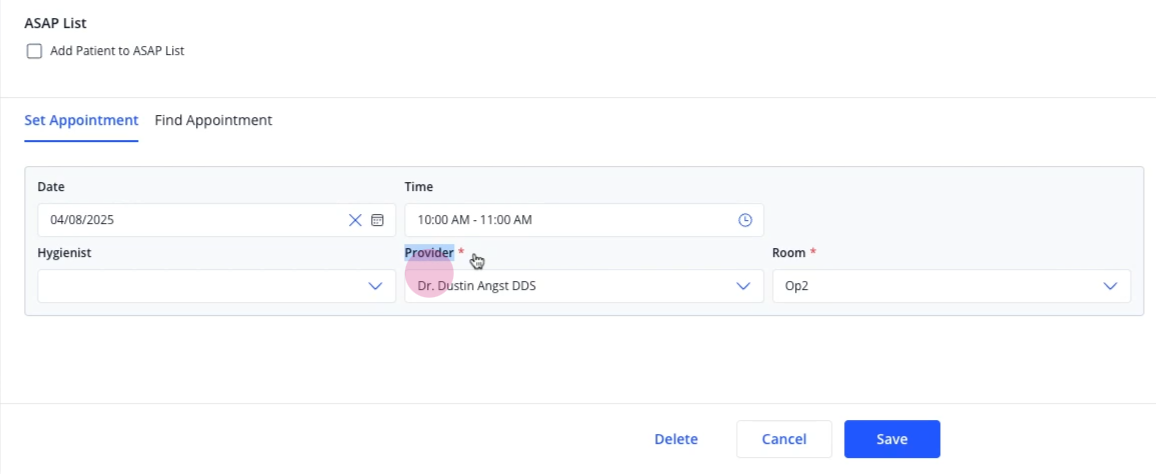Open the Room dropdown showing Op2
This screenshot has height=474, width=1156.
(951, 286)
